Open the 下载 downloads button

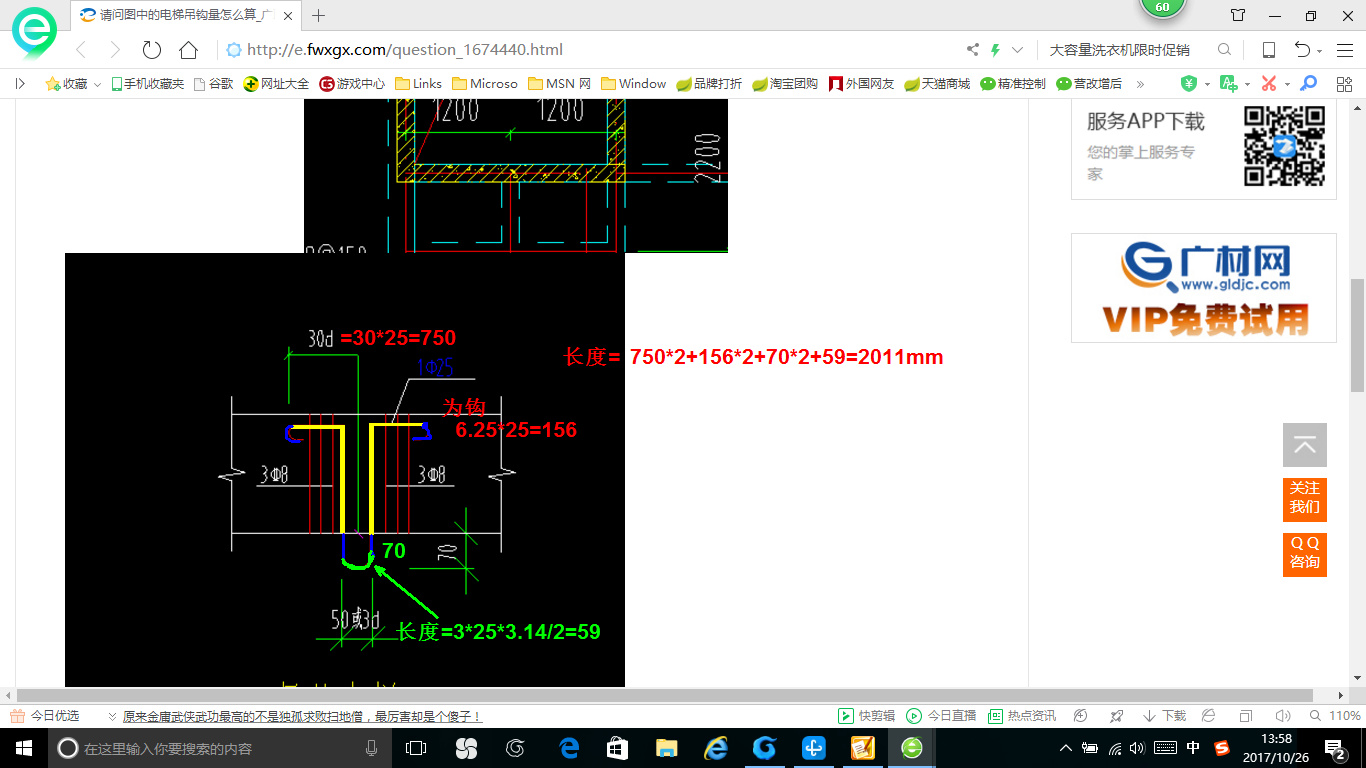[1163, 716]
